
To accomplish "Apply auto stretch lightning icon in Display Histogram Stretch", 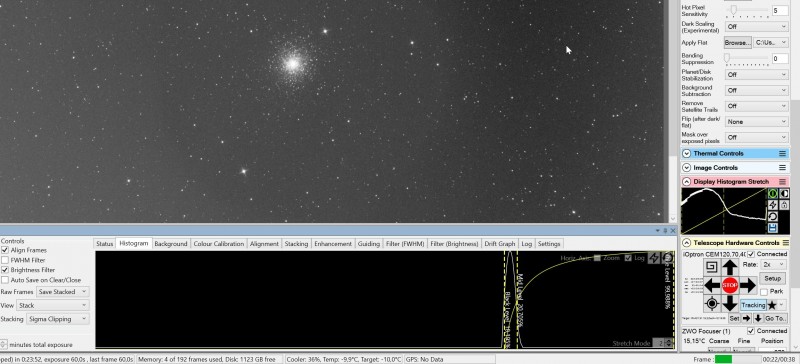I will click(772, 205).
